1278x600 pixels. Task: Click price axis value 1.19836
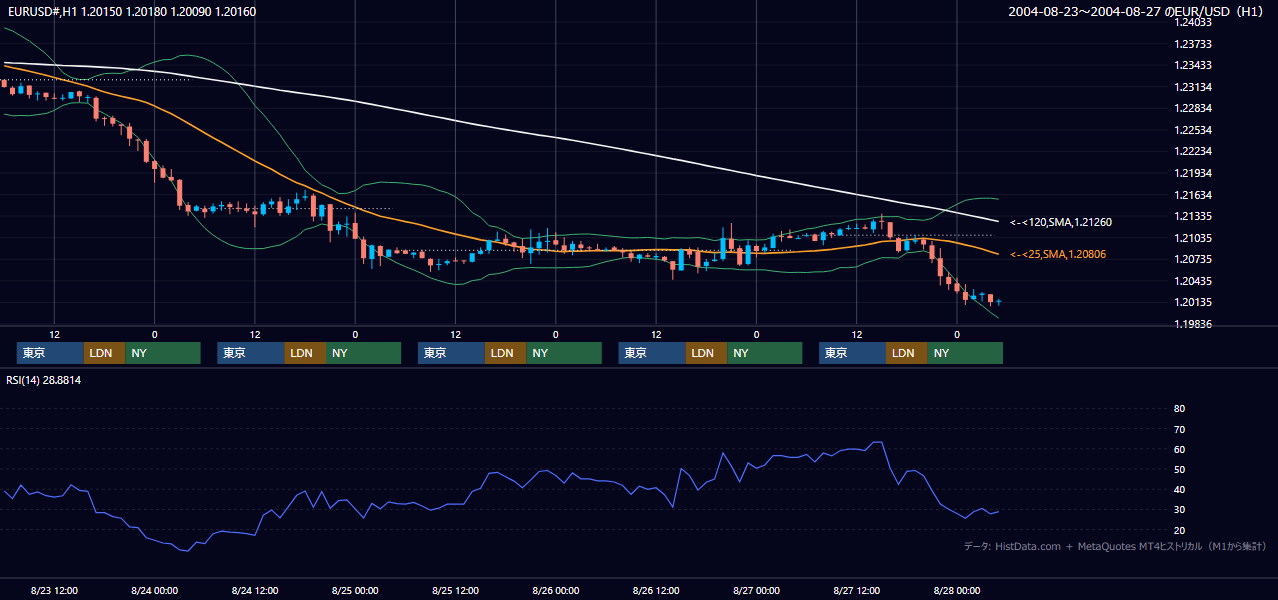point(1192,324)
